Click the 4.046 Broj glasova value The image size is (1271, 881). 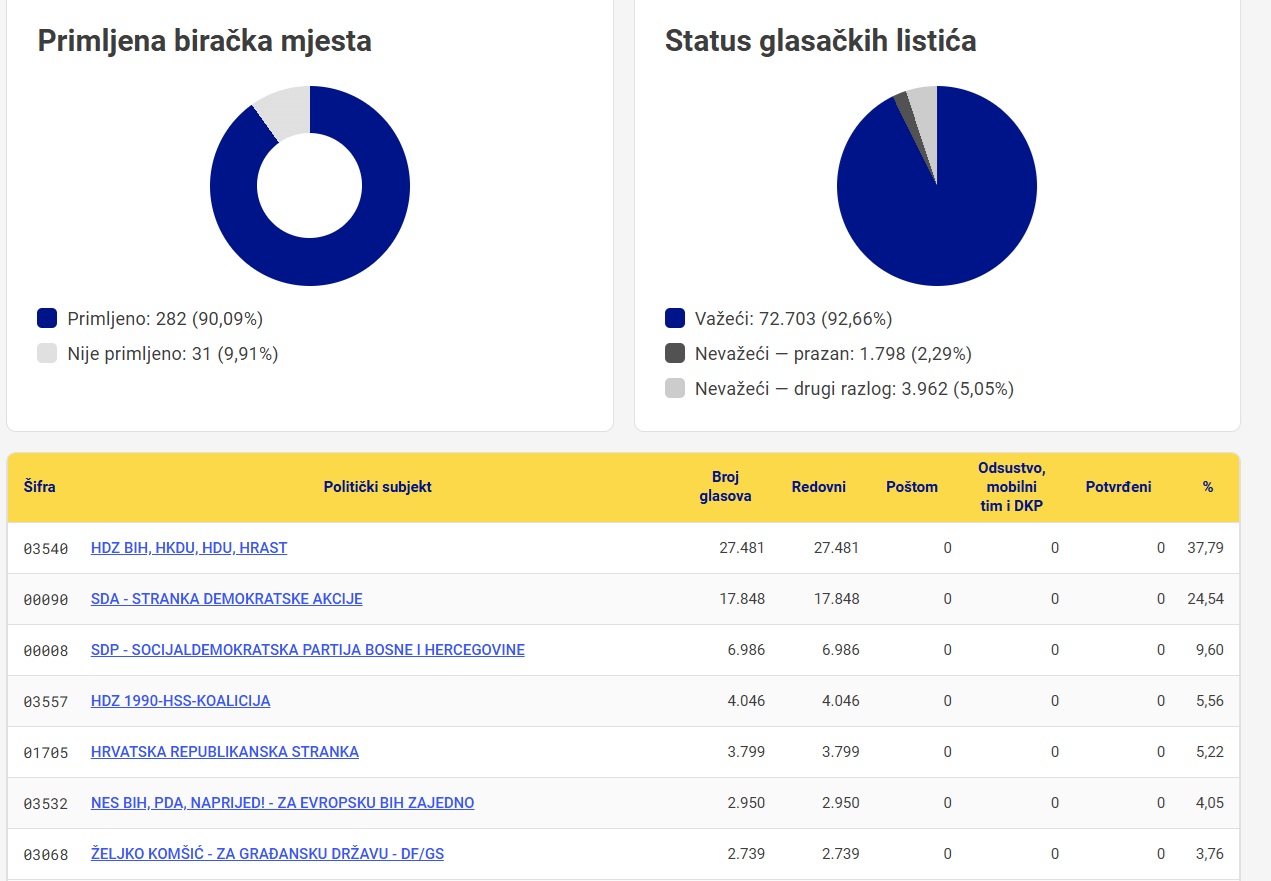click(746, 701)
